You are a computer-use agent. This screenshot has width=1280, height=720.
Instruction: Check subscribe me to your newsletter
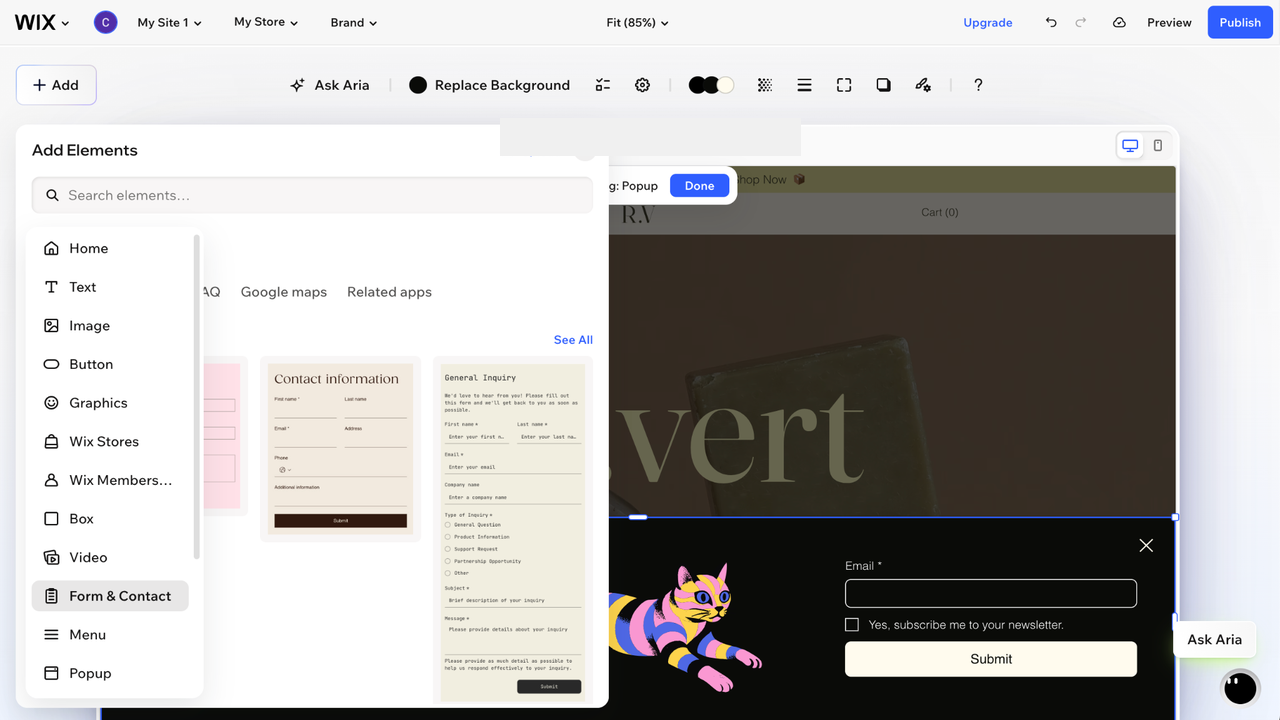tap(852, 624)
